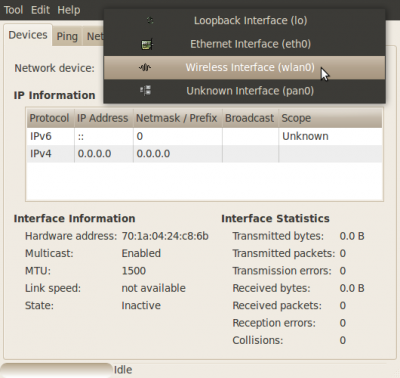
Task: Sort table by Protocol column header
Action: tap(50, 118)
